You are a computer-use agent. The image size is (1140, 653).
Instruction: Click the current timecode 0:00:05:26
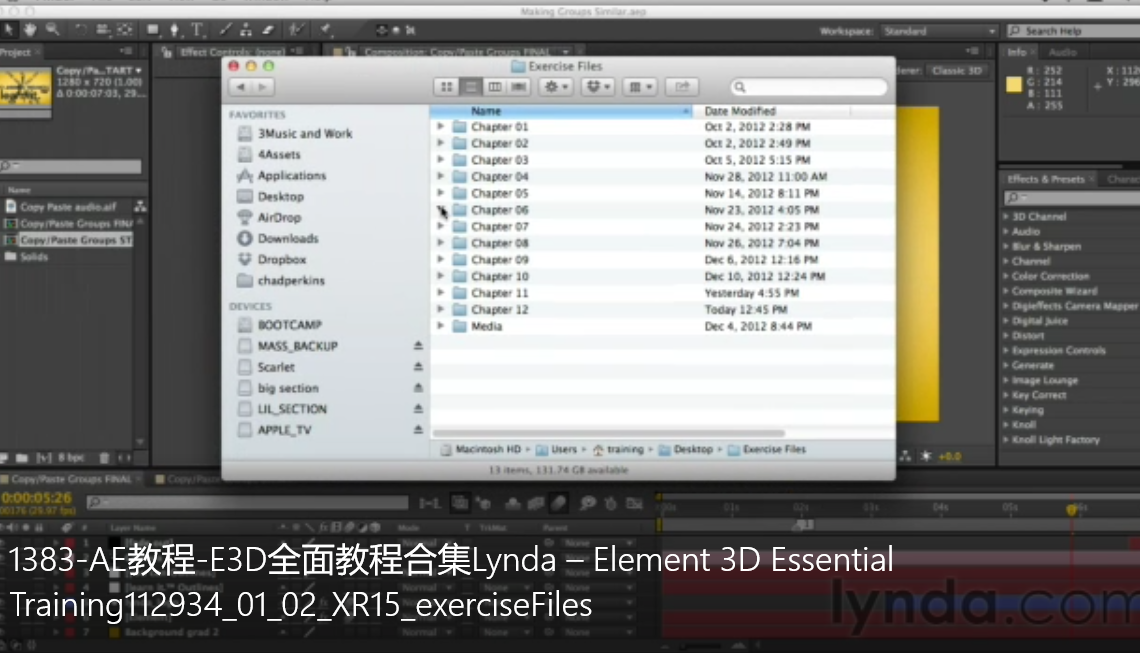click(x=37, y=498)
